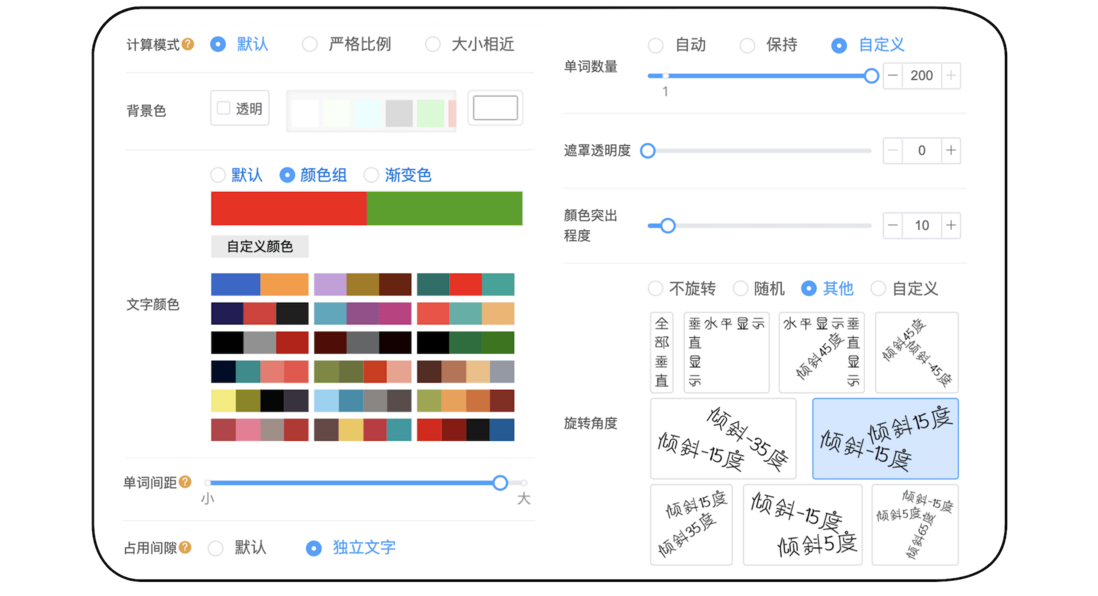
Task: Open the white custom background color box
Action: (x=495, y=108)
